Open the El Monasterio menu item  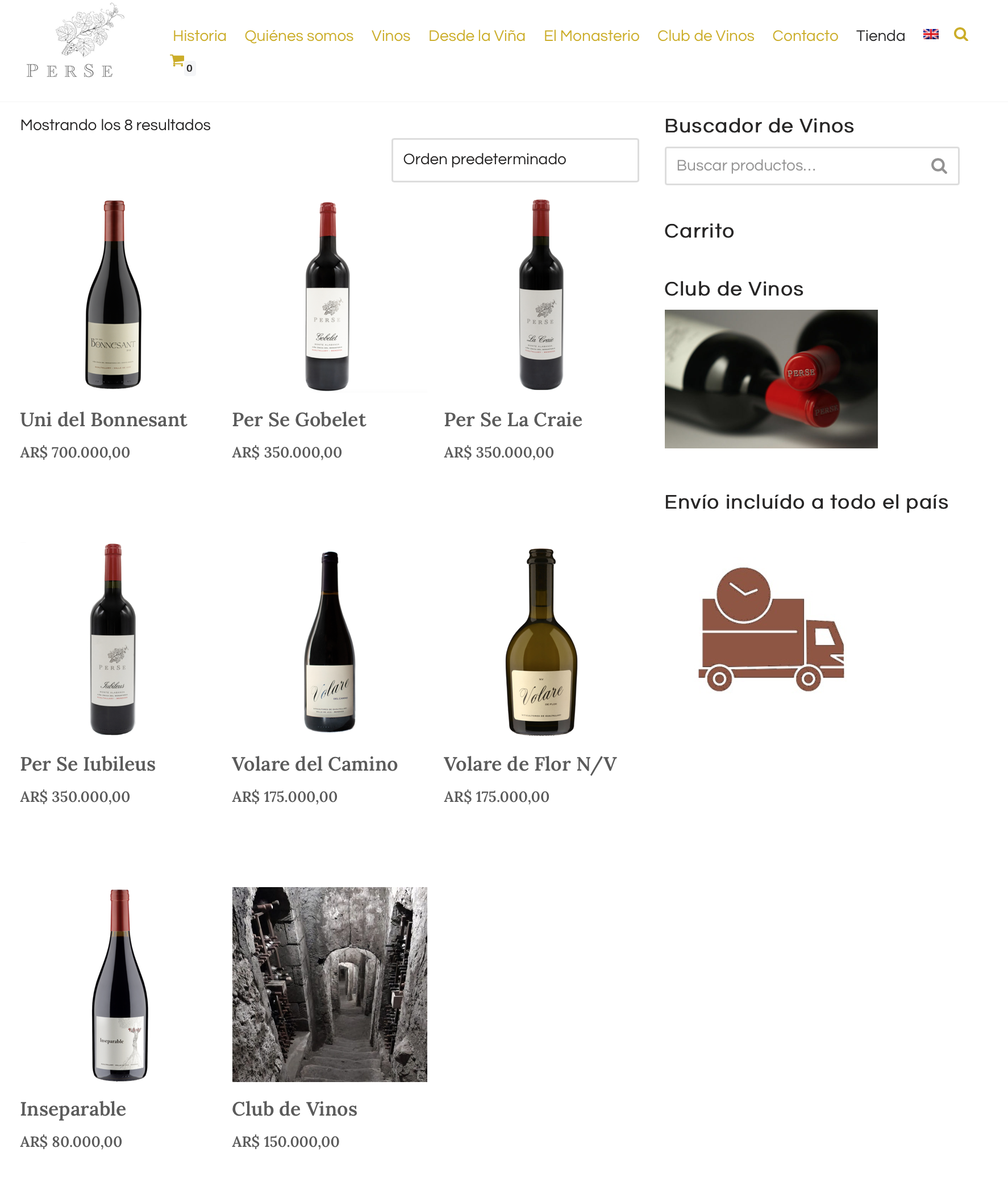[x=592, y=36]
